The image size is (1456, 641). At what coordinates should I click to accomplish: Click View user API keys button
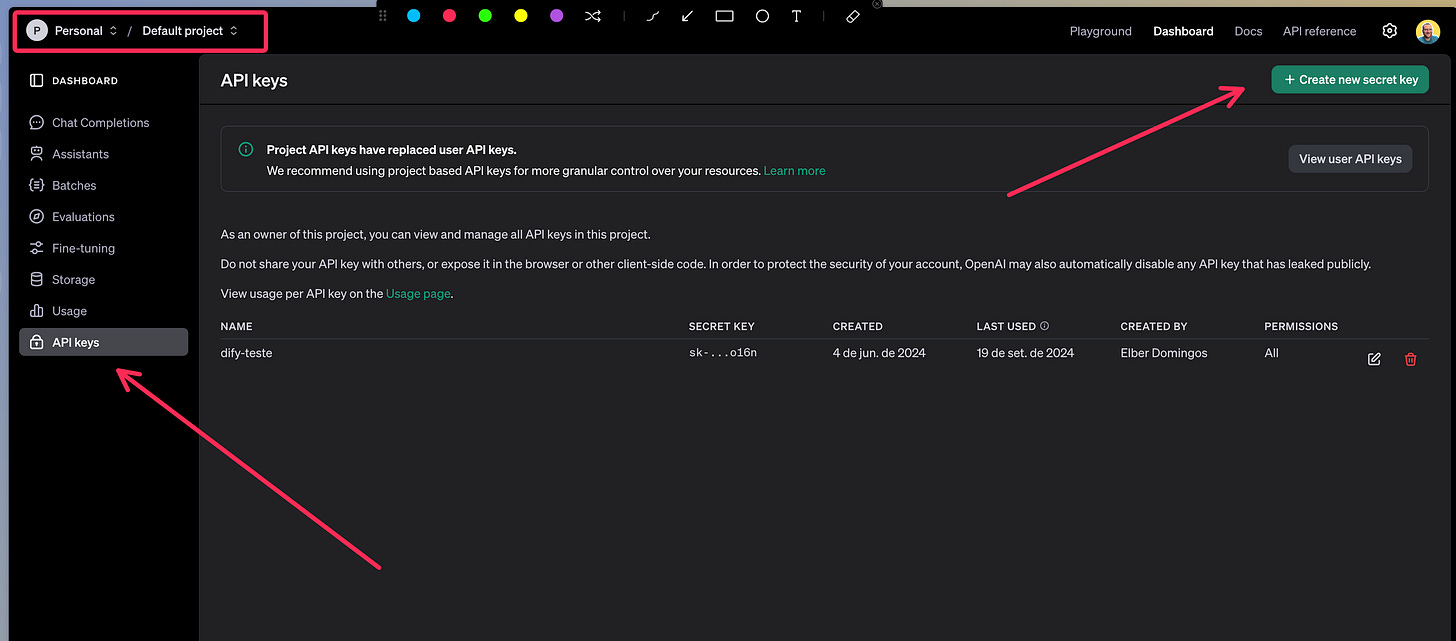point(1350,158)
